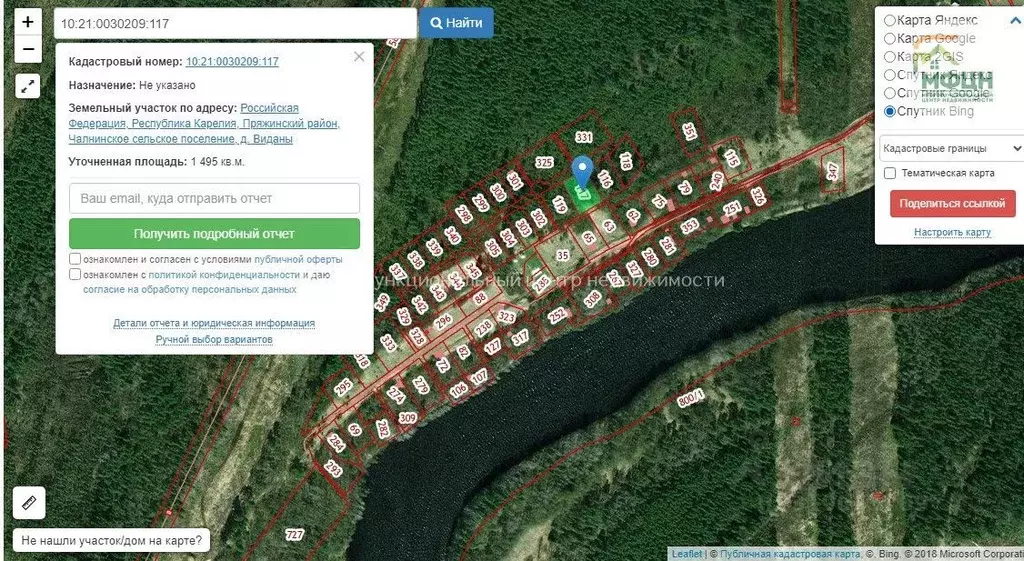
Task: Select parcel 325 on the map
Action: click(x=543, y=162)
